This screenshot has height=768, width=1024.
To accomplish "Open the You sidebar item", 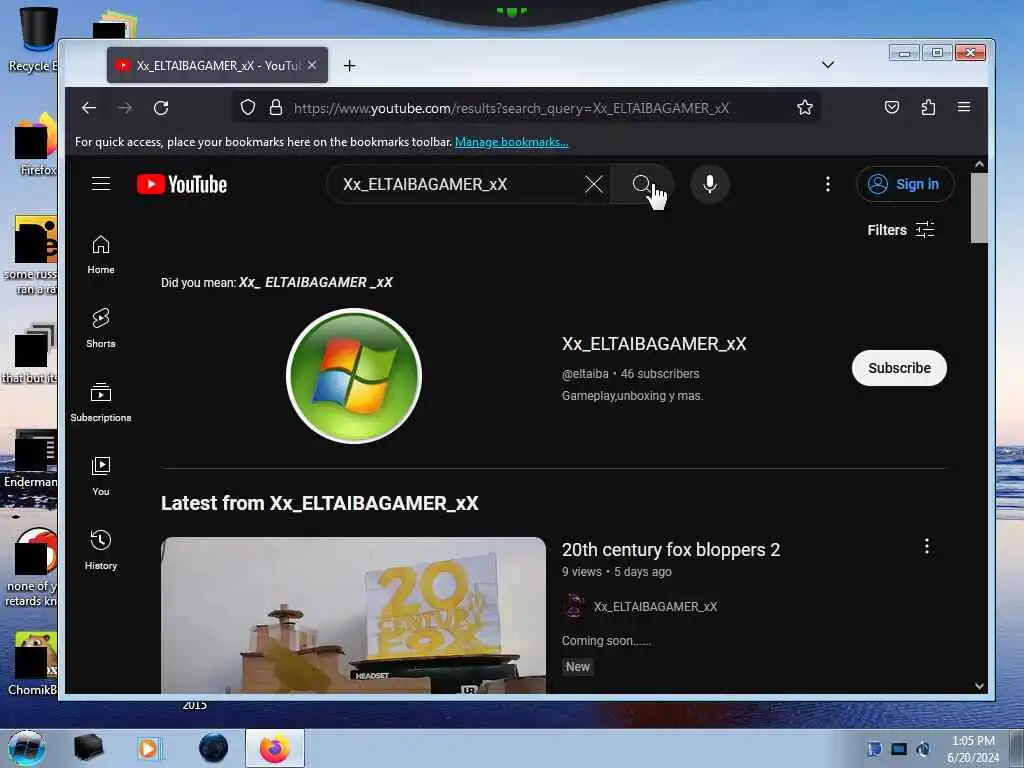I will 101,476.
